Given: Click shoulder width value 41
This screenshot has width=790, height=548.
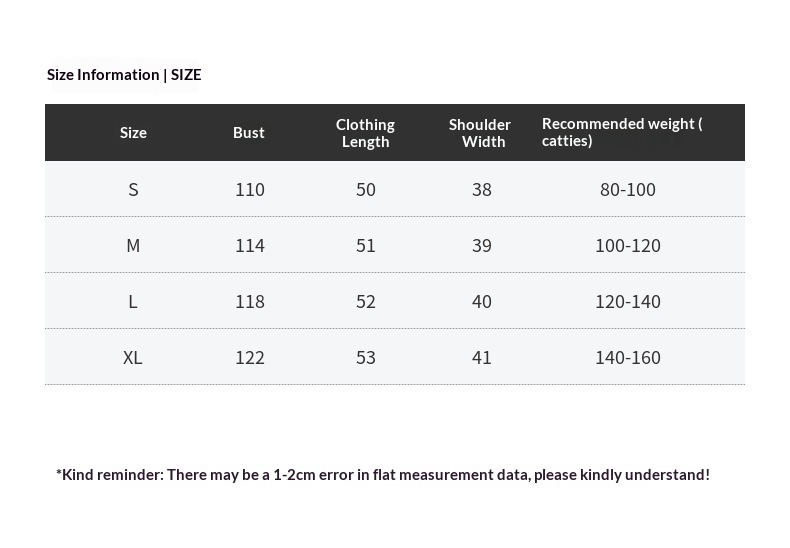Looking at the screenshot, I should point(482,357).
